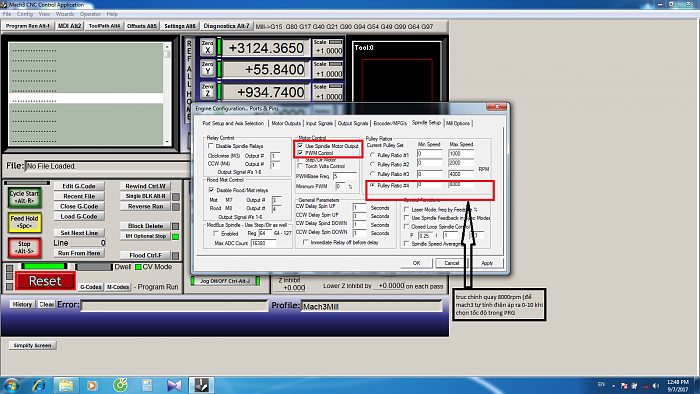The width and height of the screenshot is (700, 394).
Task: Select Pulley Ratio #3 radio button
Action: point(372,174)
